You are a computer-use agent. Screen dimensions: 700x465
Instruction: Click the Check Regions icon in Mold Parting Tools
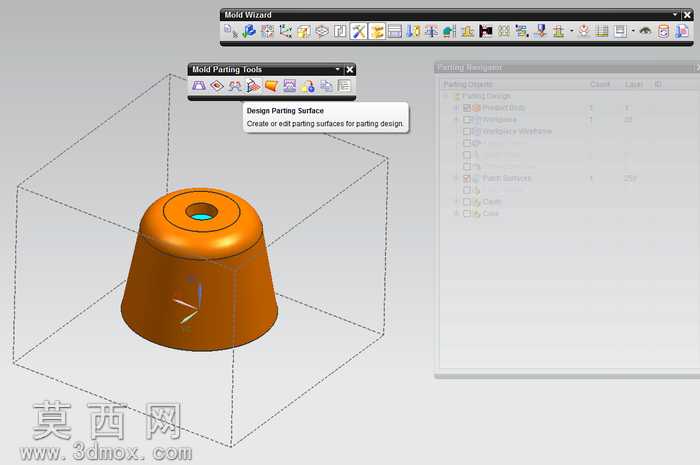point(199,86)
